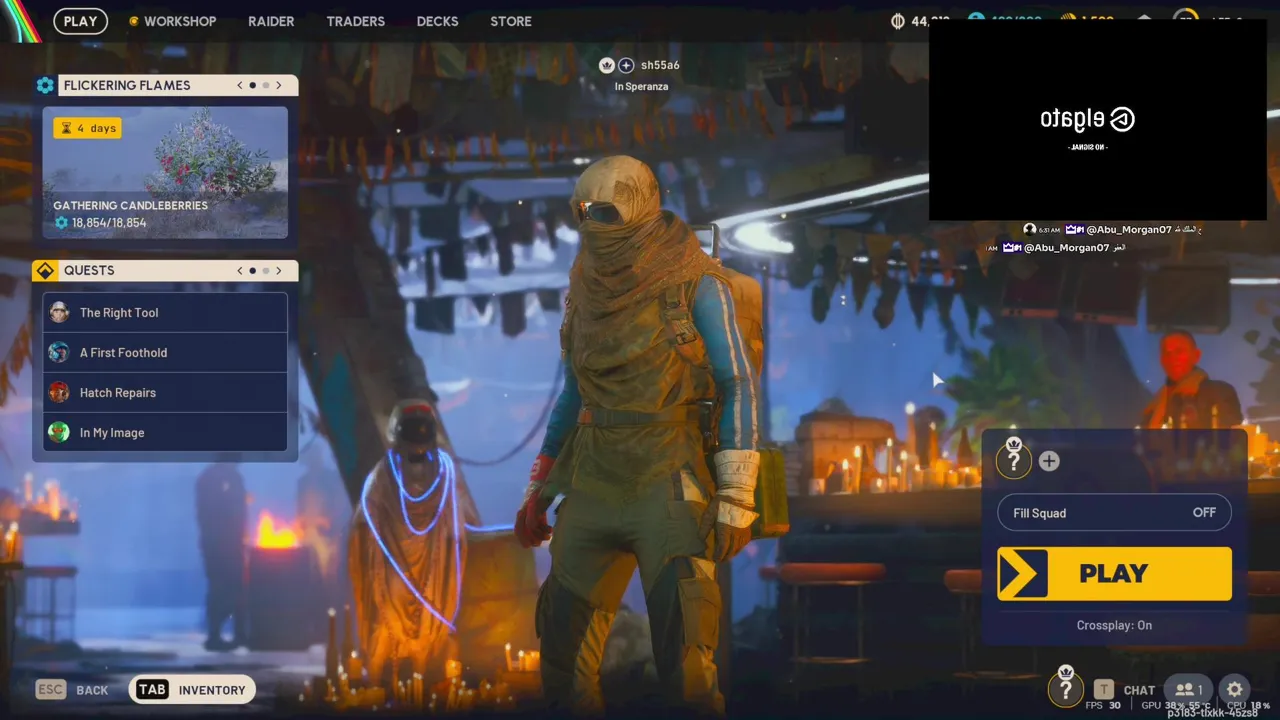Toggle Fill Squad OFF switch

coord(1114,513)
